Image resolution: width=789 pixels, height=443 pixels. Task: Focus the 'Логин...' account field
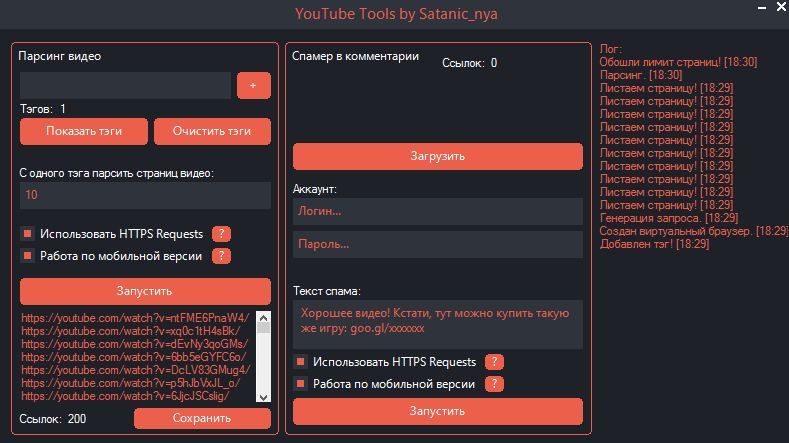pyautogui.click(x=437, y=211)
